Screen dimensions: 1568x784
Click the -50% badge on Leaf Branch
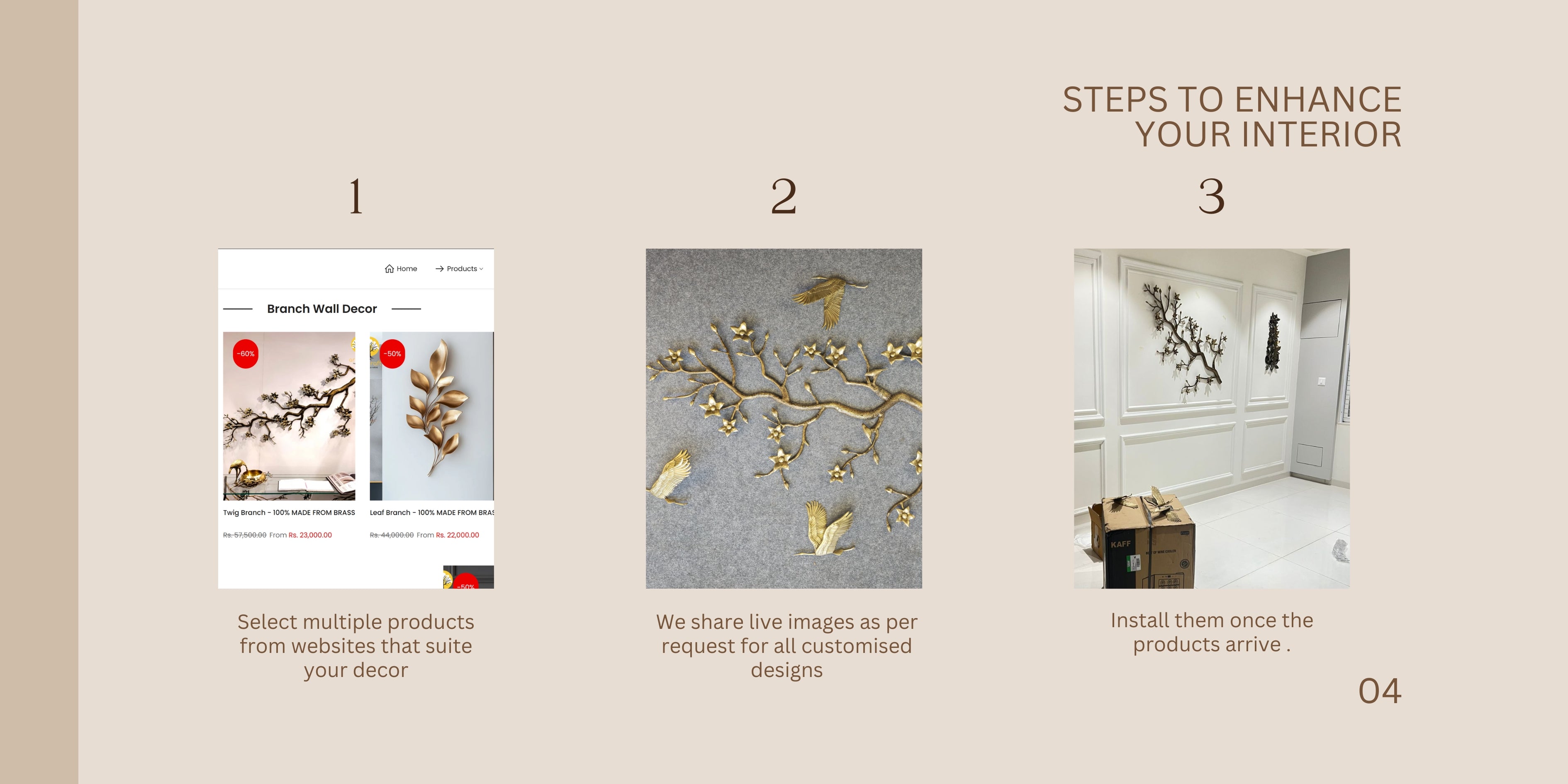point(392,354)
